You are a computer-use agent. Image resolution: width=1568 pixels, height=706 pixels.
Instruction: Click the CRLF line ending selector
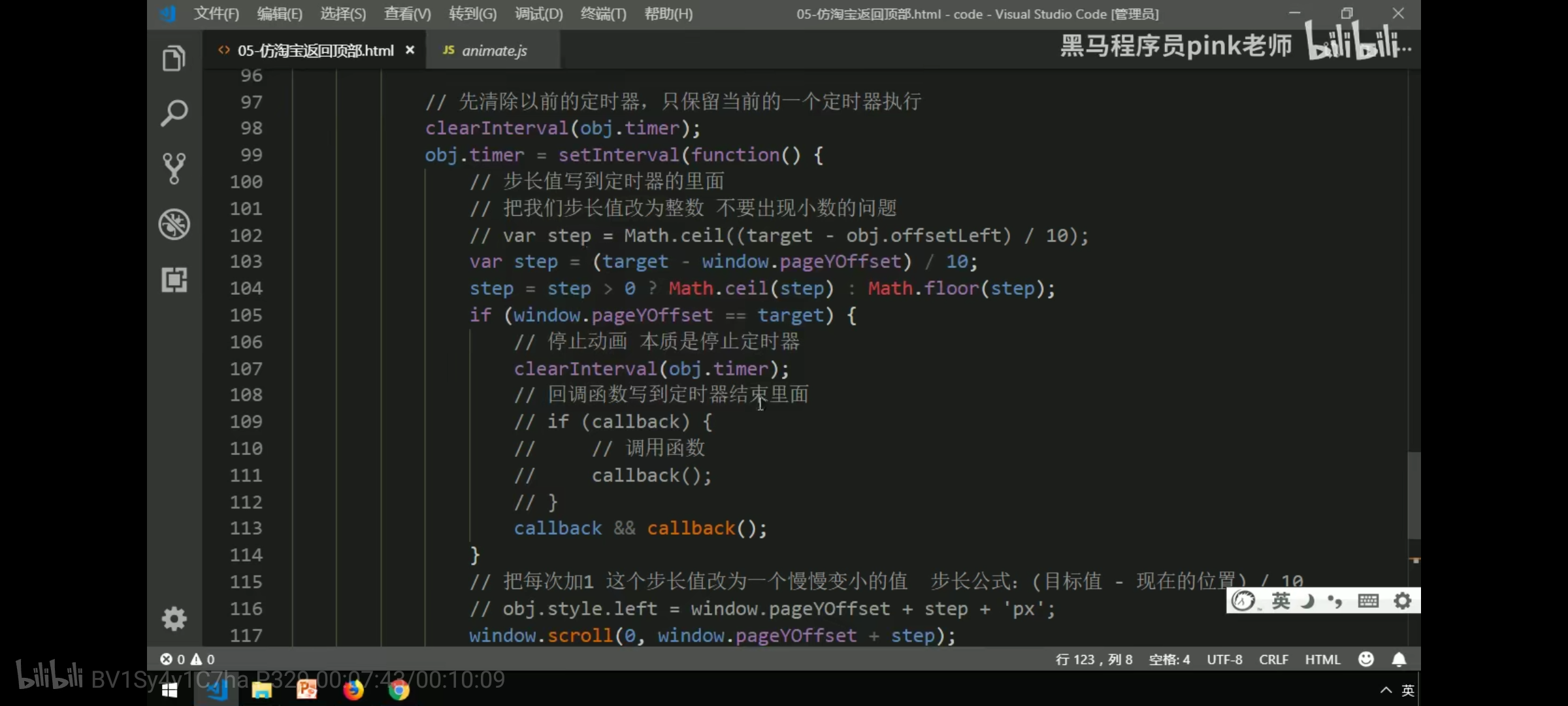1273,659
